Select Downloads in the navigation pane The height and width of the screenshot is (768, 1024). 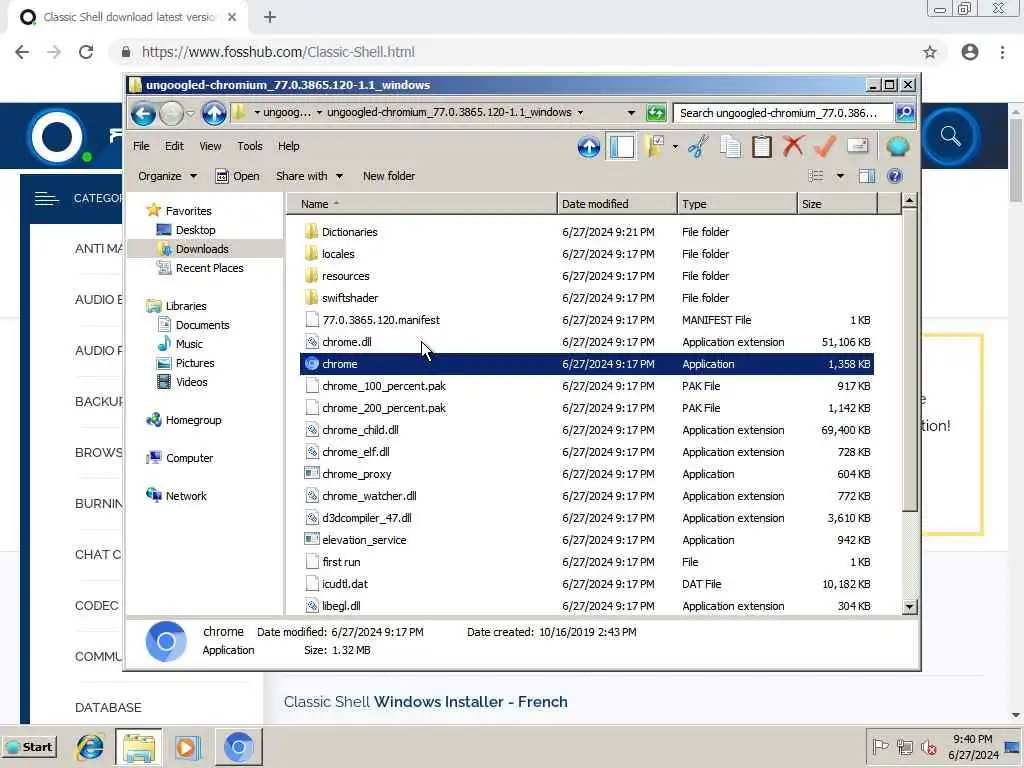click(x=201, y=249)
